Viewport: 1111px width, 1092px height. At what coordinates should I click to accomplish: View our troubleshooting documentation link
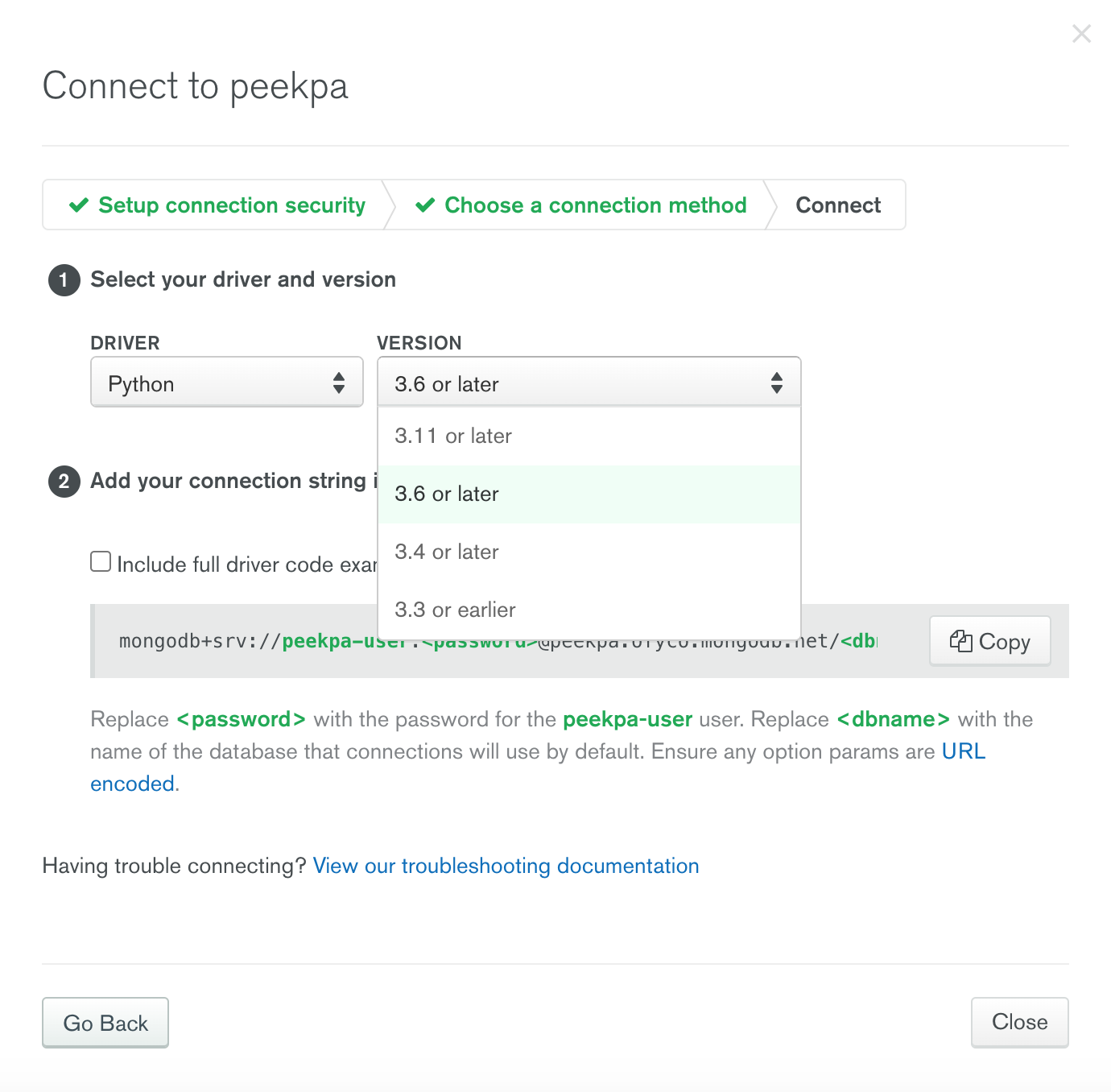click(506, 866)
